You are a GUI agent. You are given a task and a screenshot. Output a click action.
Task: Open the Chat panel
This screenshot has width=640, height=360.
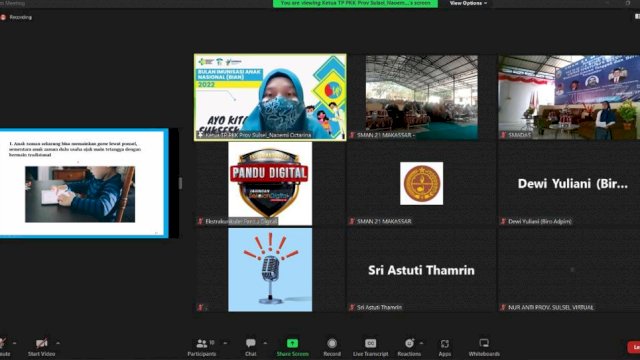point(251,347)
